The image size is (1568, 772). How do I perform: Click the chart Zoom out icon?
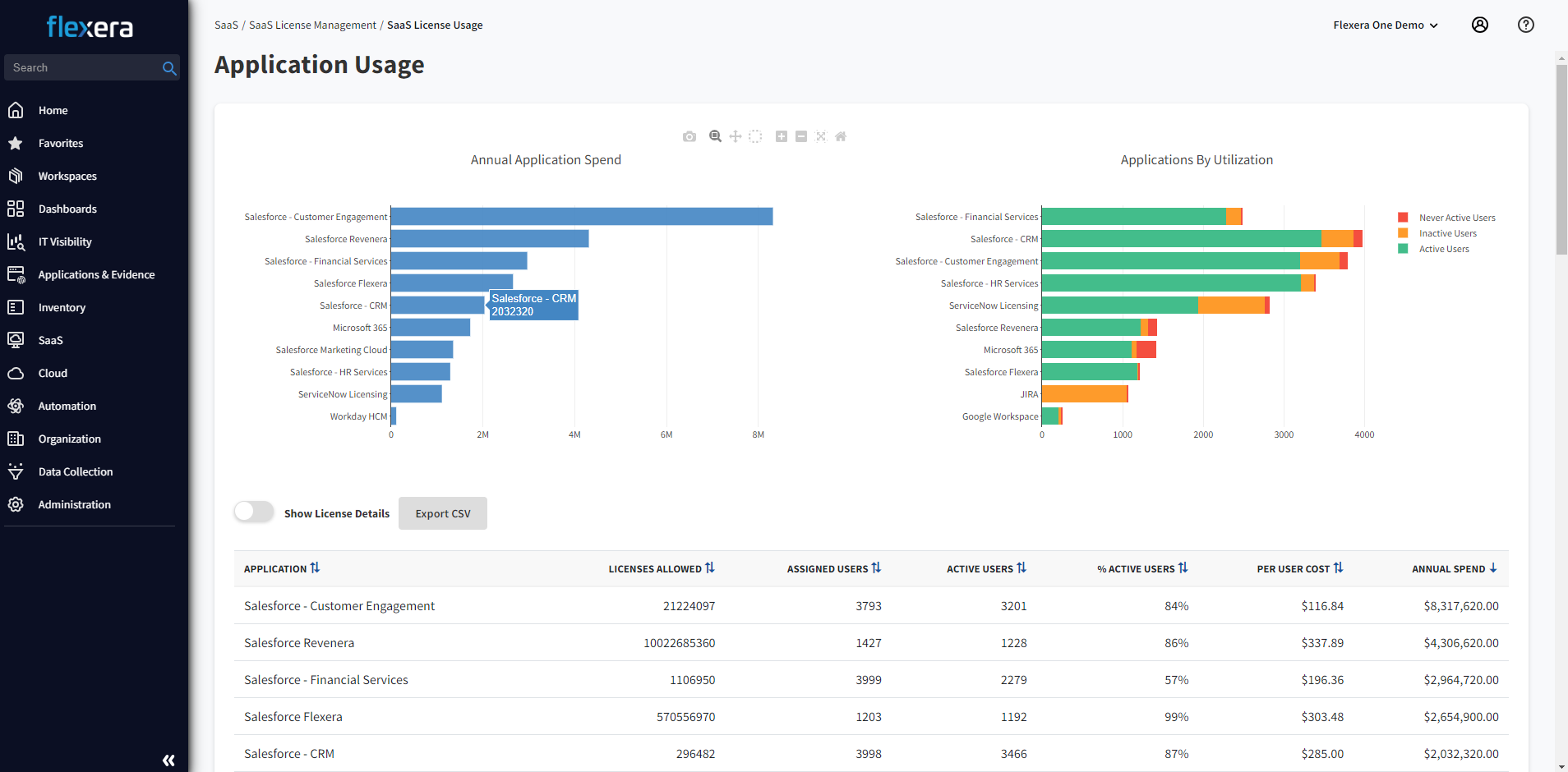(x=801, y=136)
